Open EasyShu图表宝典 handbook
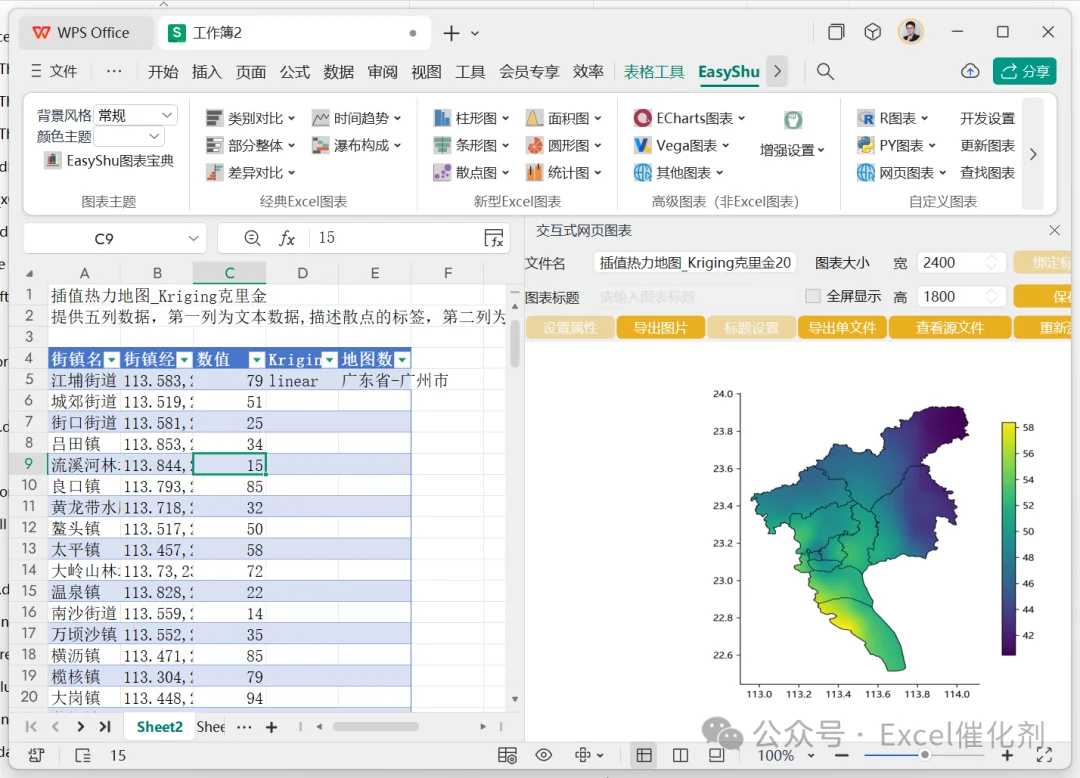The image size is (1080, 778). click(109, 161)
